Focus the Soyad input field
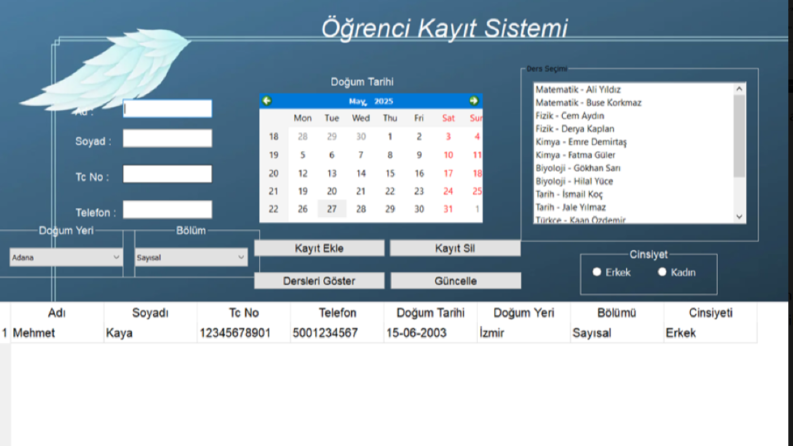 [x=167, y=138]
